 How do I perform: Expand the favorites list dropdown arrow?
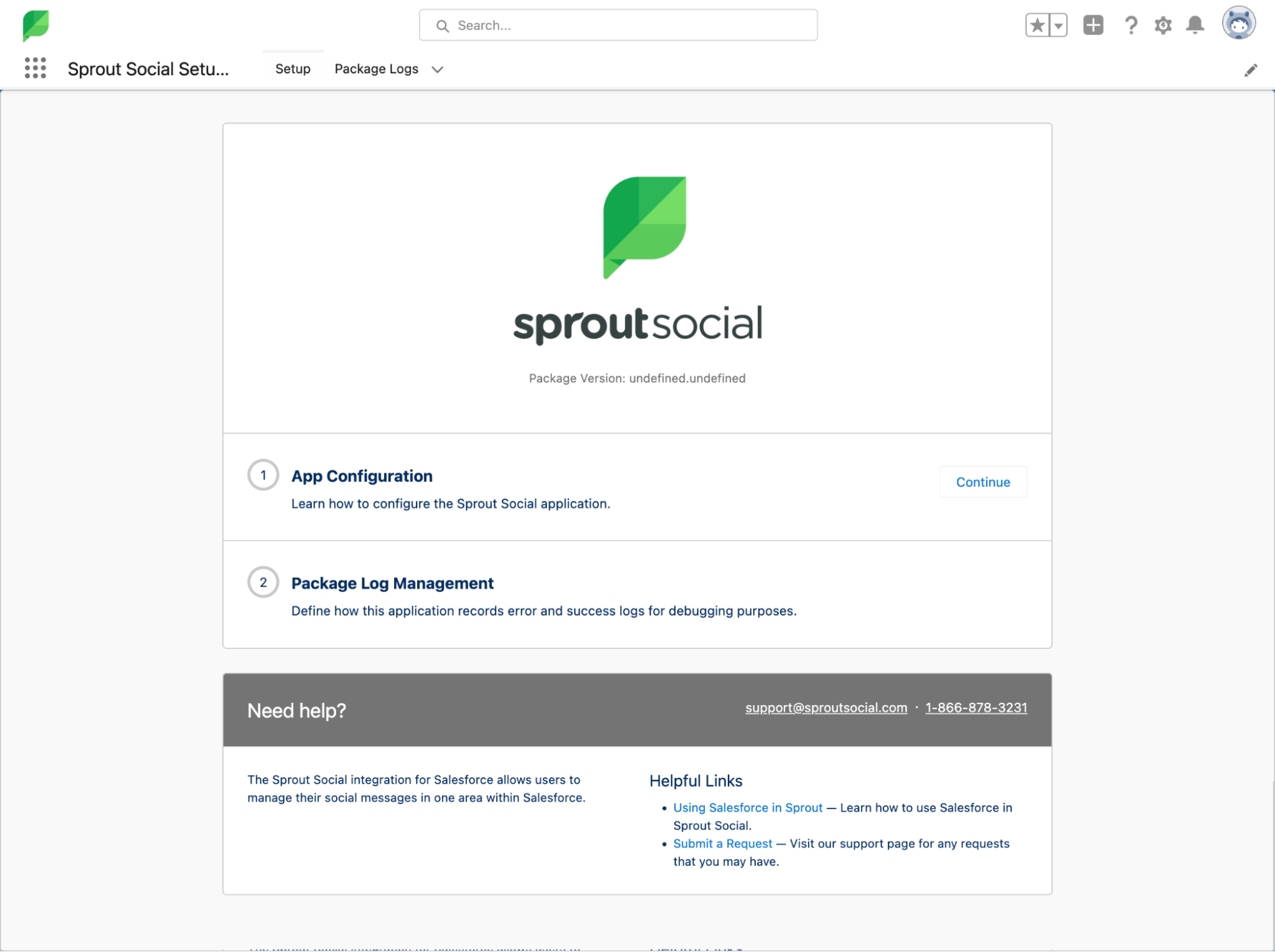[1058, 26]
